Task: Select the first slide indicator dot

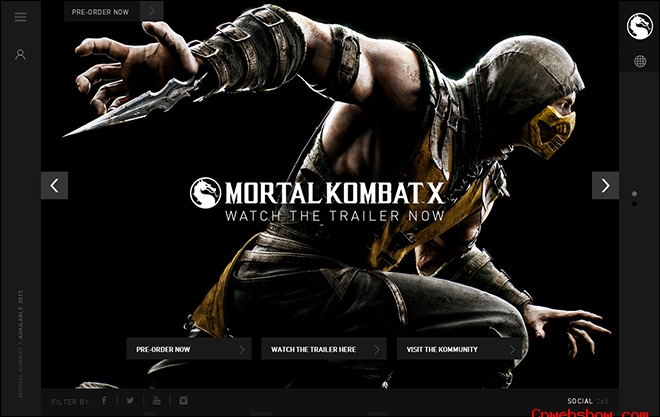Action: pyautogui.click(x=634, y=194)
